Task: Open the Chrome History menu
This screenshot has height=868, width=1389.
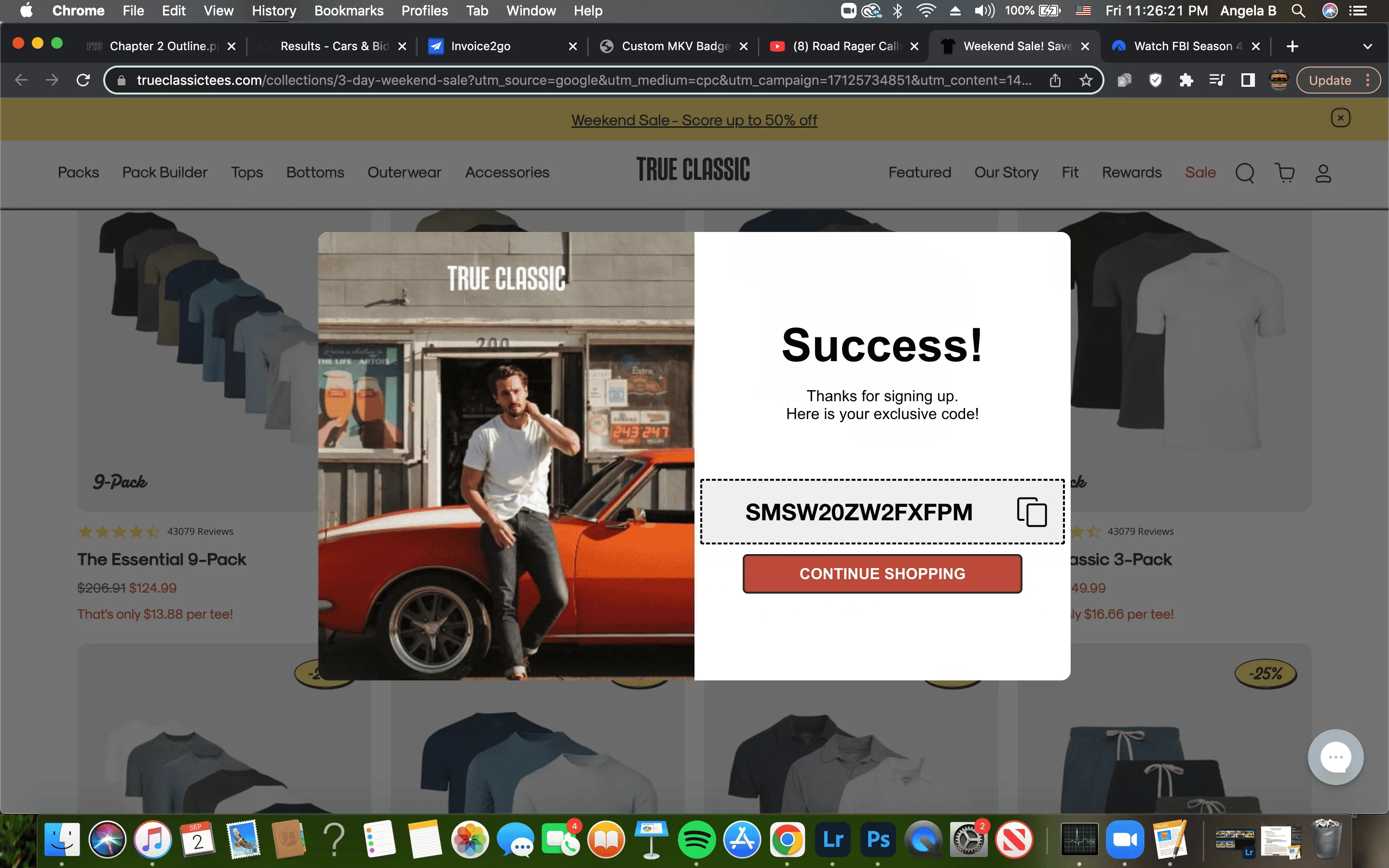Action: (x=274, y=10)
